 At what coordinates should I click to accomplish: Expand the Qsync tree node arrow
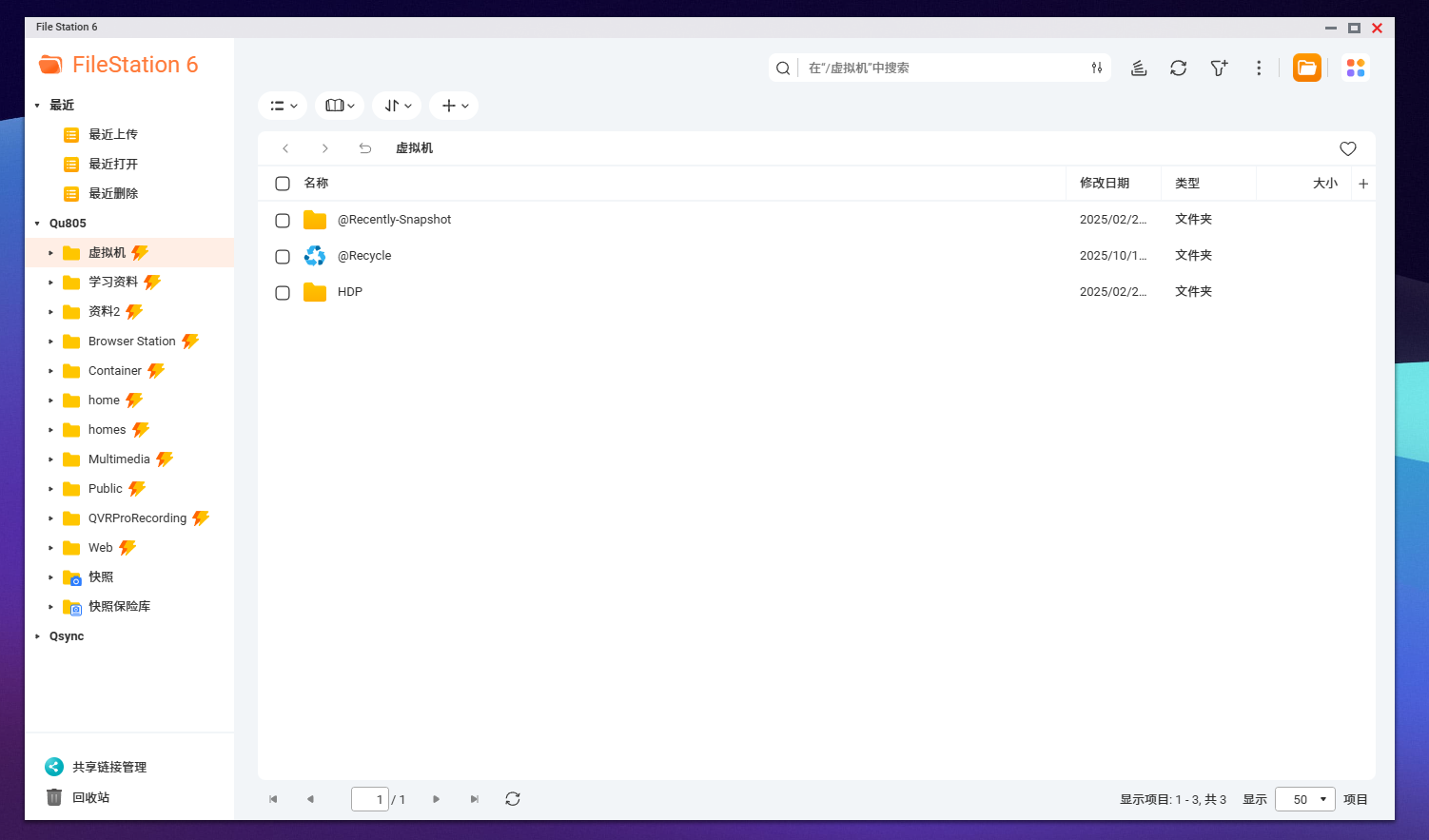[37, 636]
